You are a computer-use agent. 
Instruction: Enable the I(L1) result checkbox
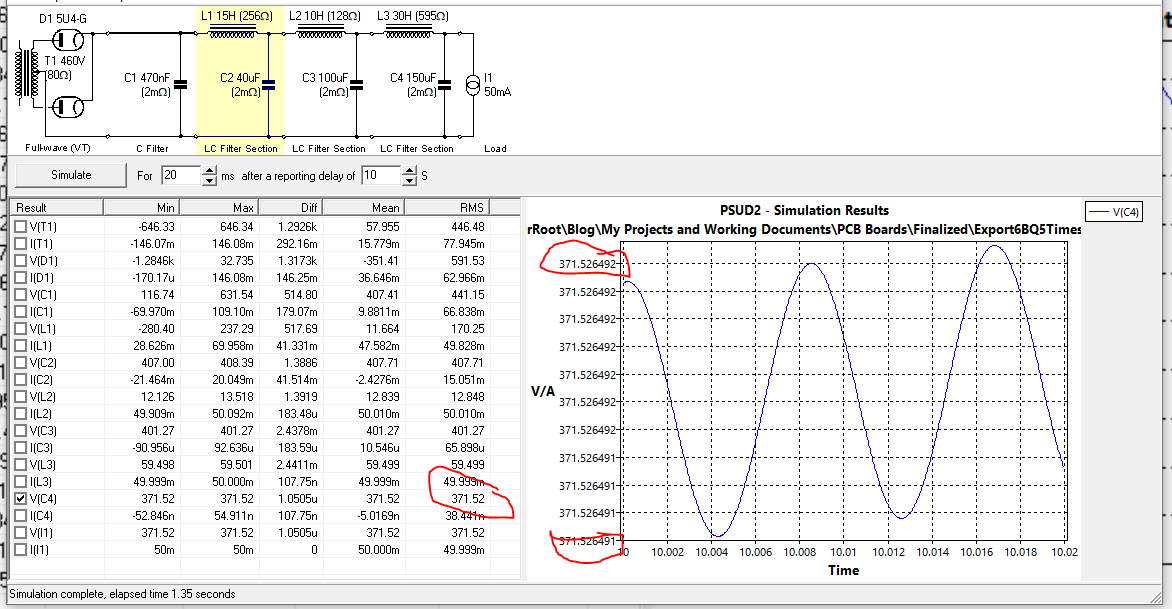(x=20, y=346)
